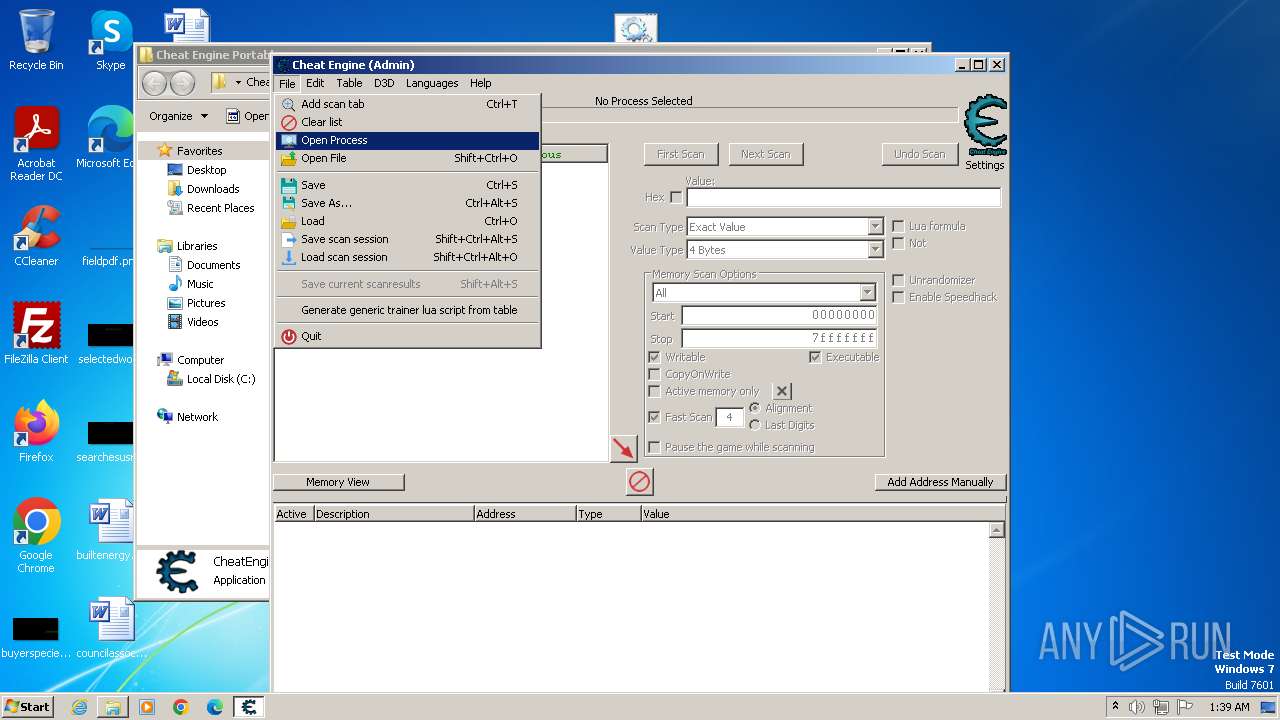Image resolution: width=1280 pixels, height=720 pixels.
Task: Select Last Digits radio button
Action: click(x=755, y=425)
